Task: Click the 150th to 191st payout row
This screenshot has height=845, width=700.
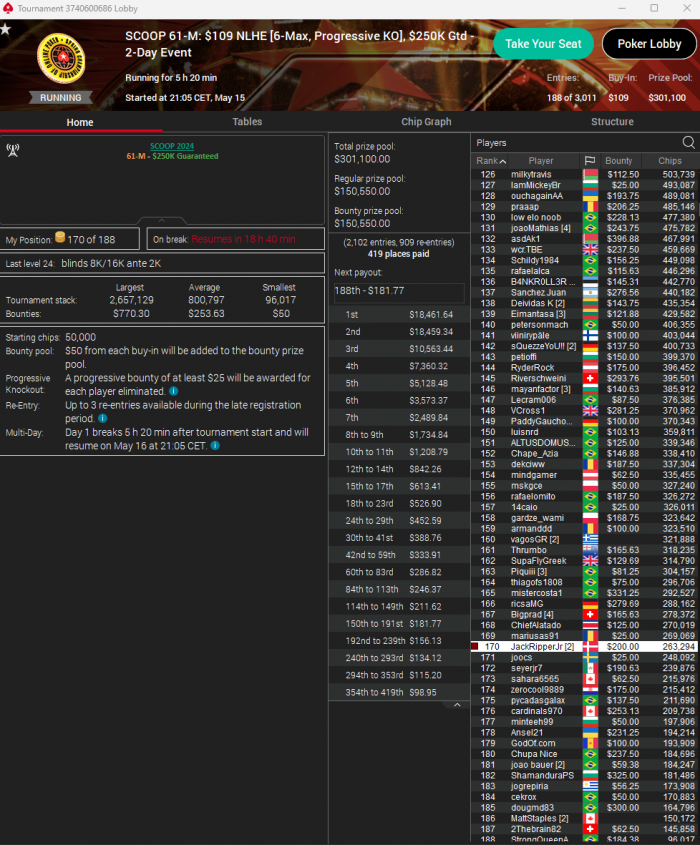Action: pos(399,624)
